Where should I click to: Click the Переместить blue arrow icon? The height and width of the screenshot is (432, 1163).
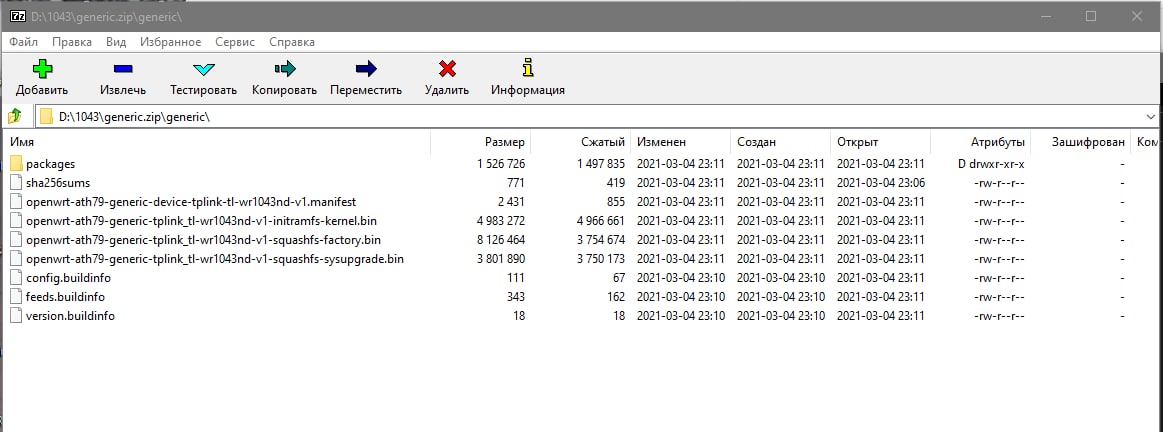click(366, 70)
